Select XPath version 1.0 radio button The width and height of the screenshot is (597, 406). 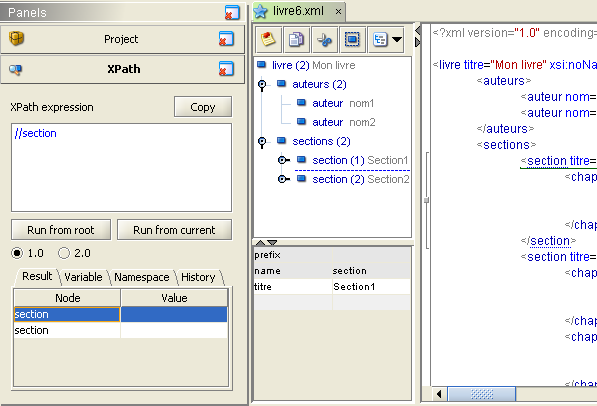click(17, 253)
